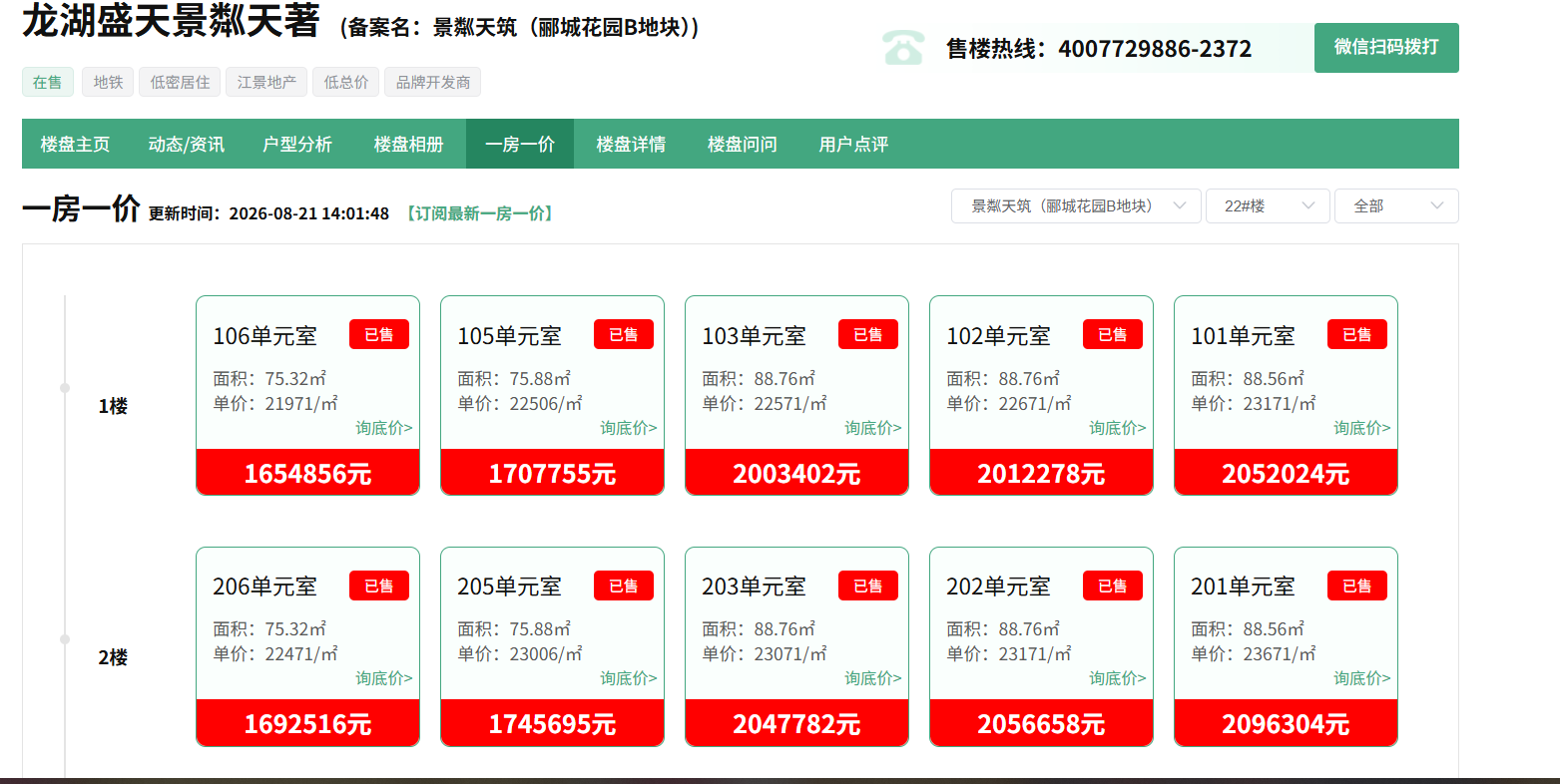1560x784 pixels.
Task: Click the telephone hotline icon
Action: [903, 48]
